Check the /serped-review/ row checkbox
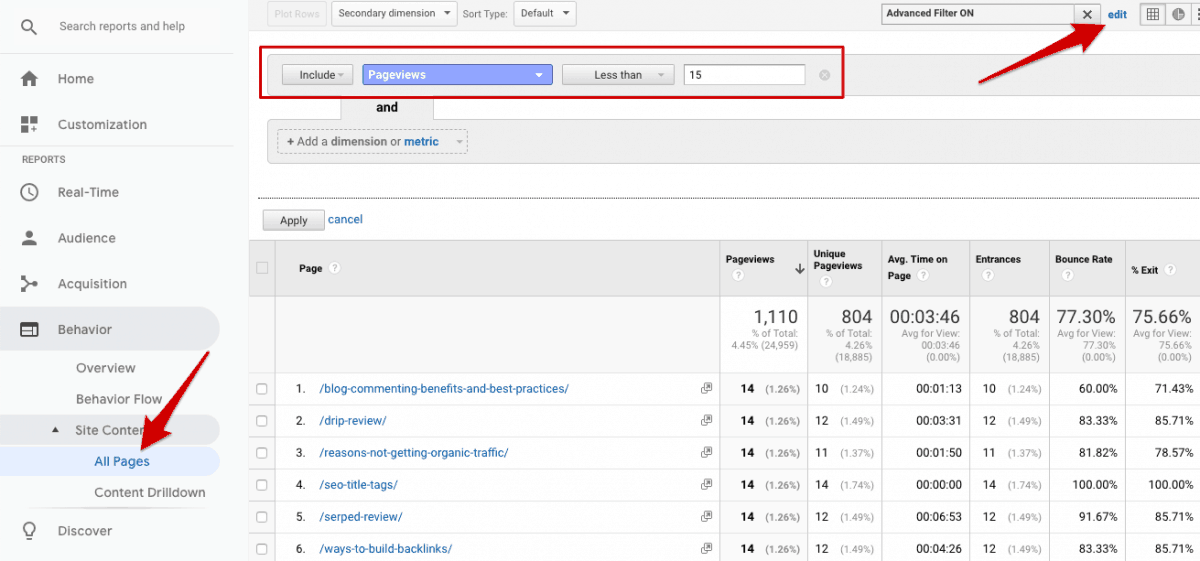1200x561 pixels. pyautogui.click(x=262, y=517)
